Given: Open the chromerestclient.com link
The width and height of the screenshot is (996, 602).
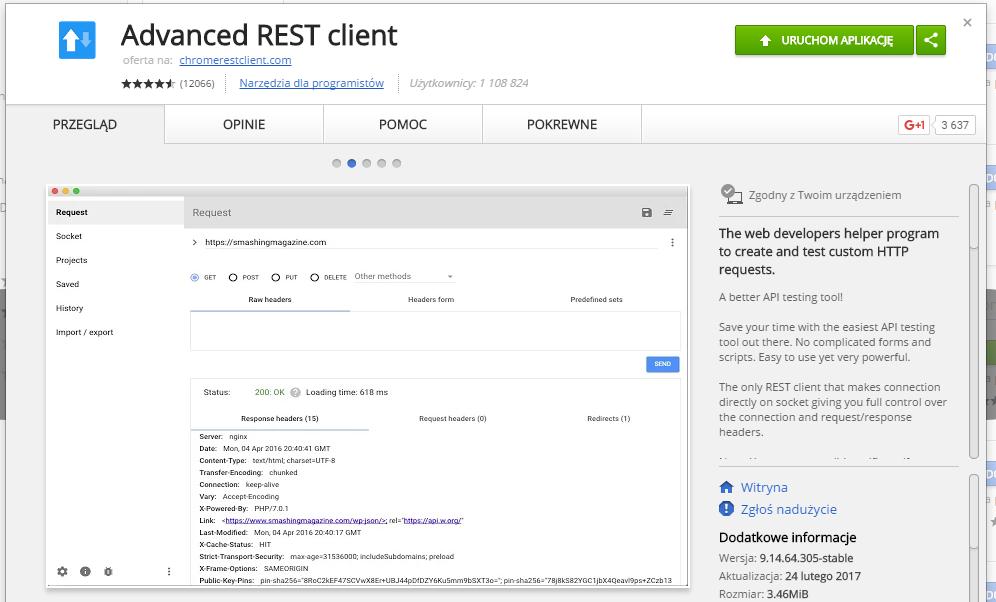Looking at the screenshot, I should [x=235, y=60].
